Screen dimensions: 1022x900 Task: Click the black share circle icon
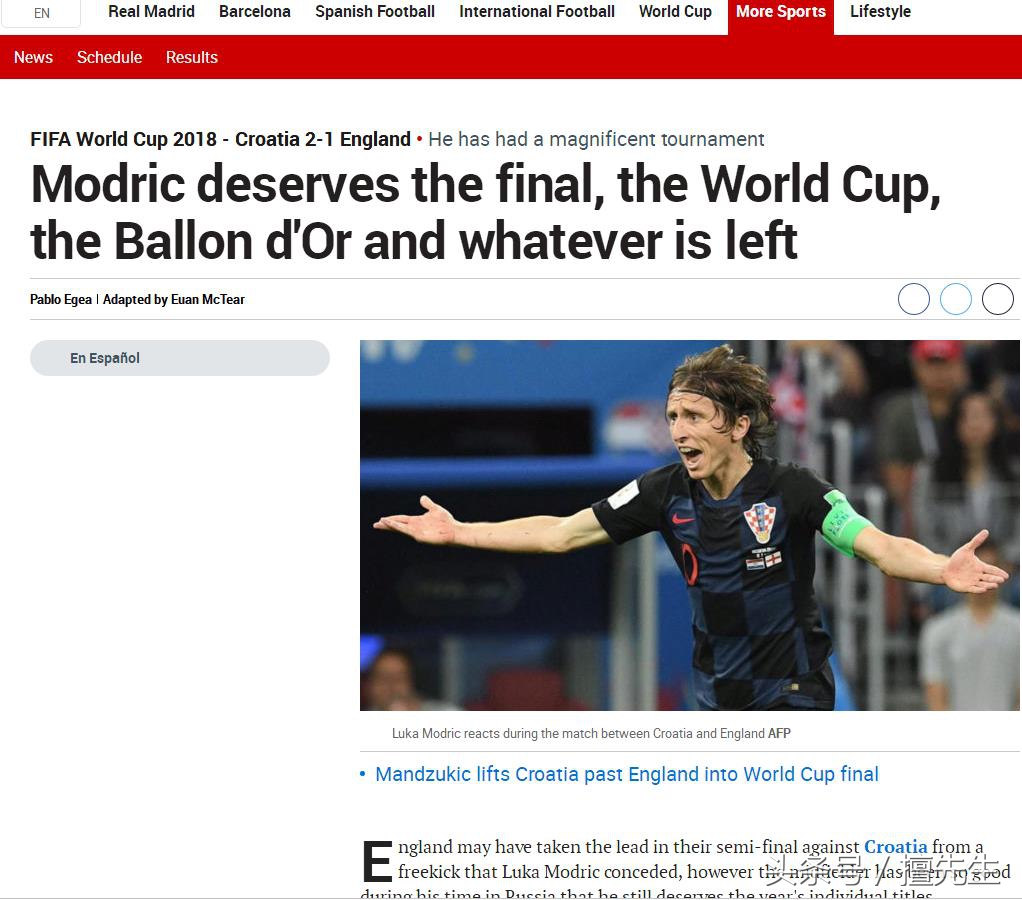pos(998,299)
